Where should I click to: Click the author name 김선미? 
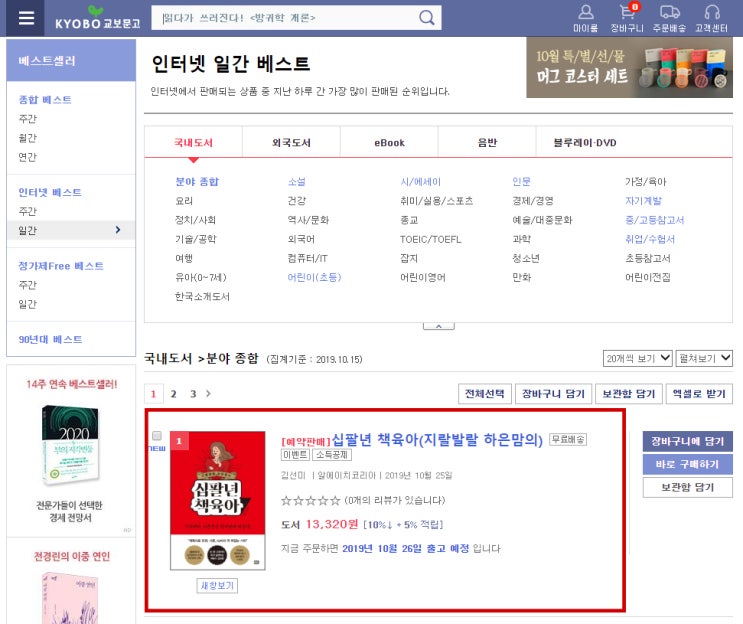[293, 475]
